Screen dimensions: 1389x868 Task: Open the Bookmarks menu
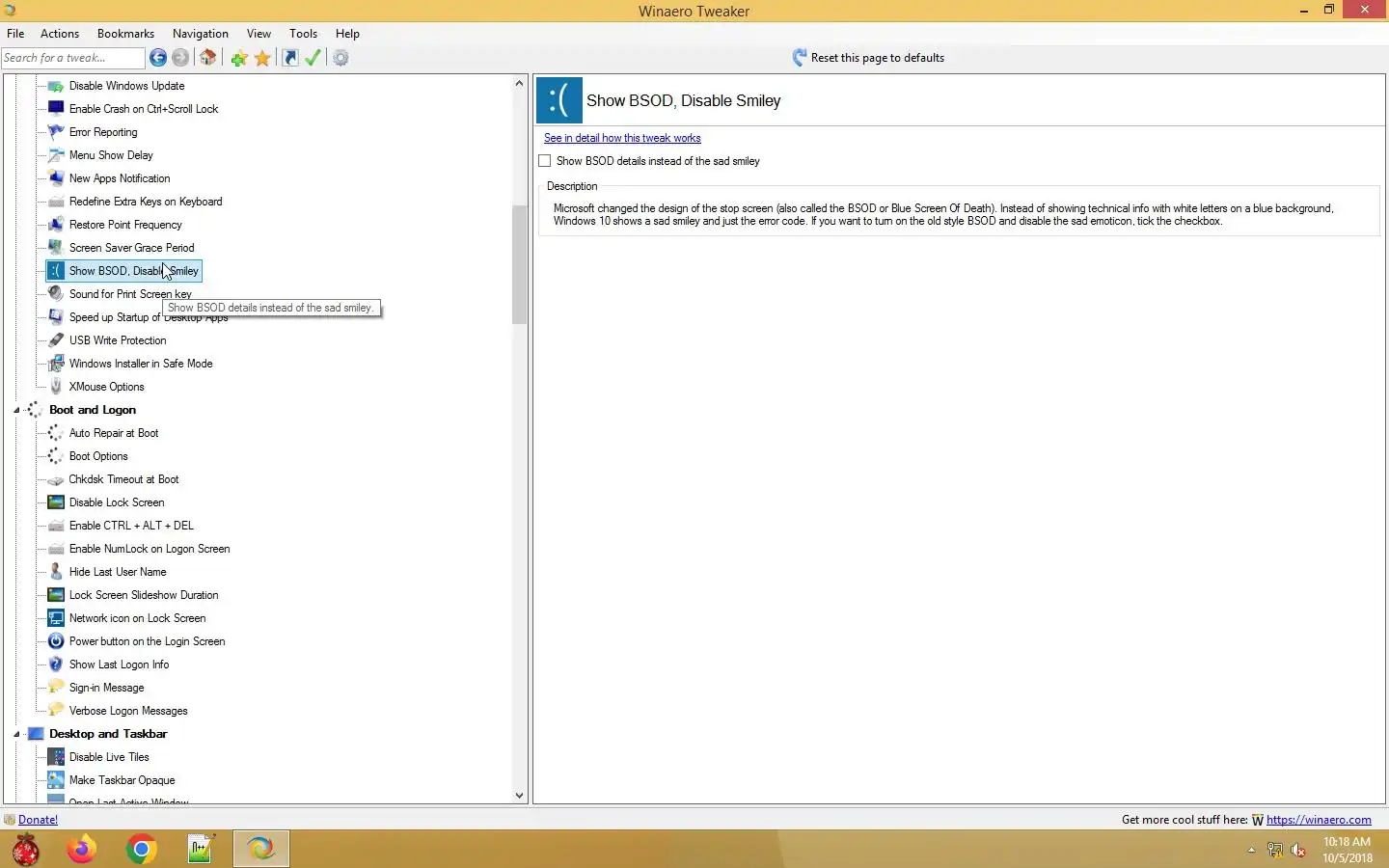(125, 33)
